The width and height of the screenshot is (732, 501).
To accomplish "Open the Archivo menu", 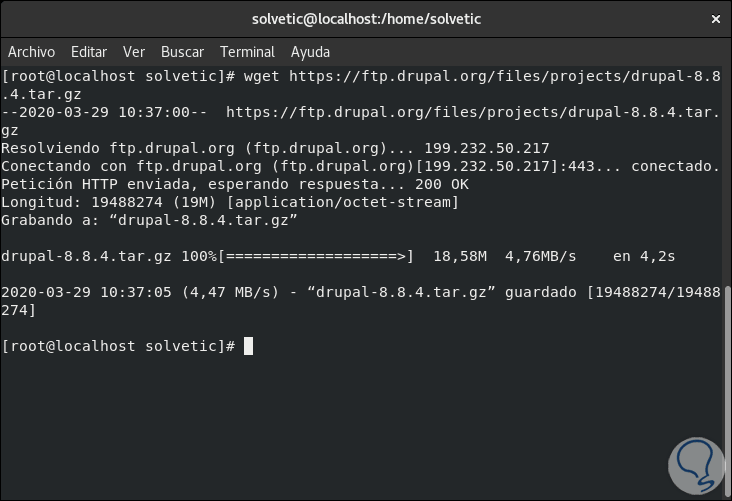I will [31, 52].
